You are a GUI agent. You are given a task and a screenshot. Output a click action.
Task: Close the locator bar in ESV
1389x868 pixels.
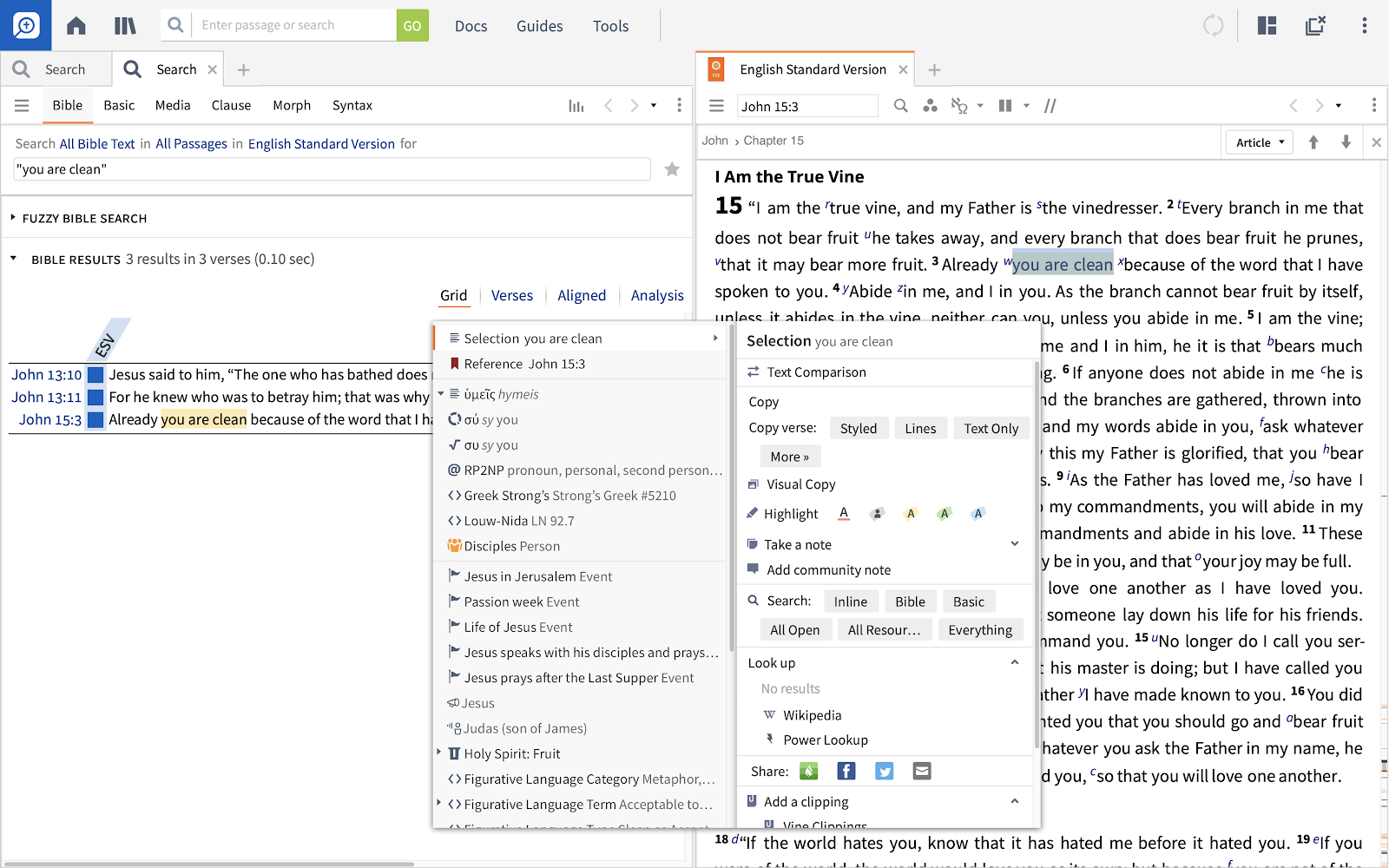pyautogui.click(x=1376, y=142)
